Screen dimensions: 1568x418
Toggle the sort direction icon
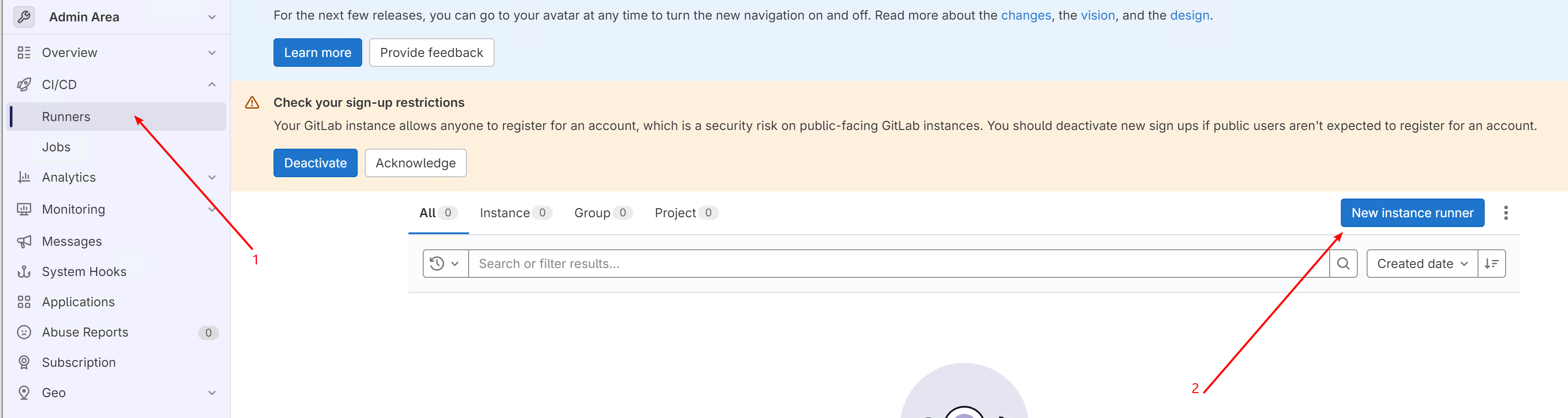pyautogui.click(x=1491, y=264)
